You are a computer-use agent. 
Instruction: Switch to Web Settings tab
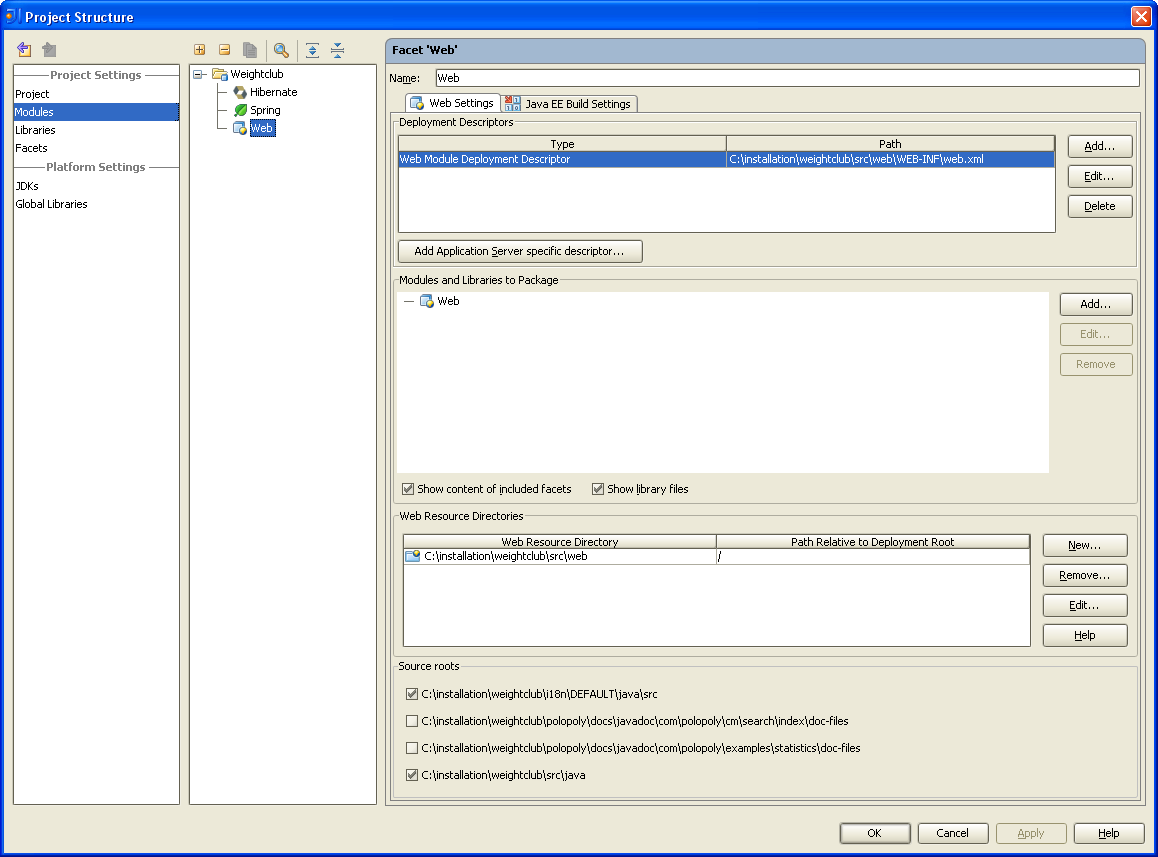coord(453,103)
